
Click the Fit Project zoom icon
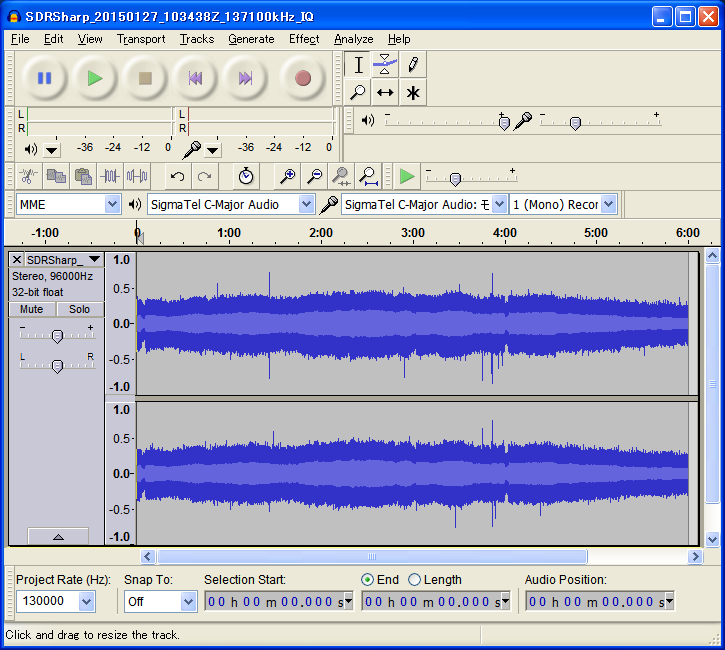click(x=369, y=176)
